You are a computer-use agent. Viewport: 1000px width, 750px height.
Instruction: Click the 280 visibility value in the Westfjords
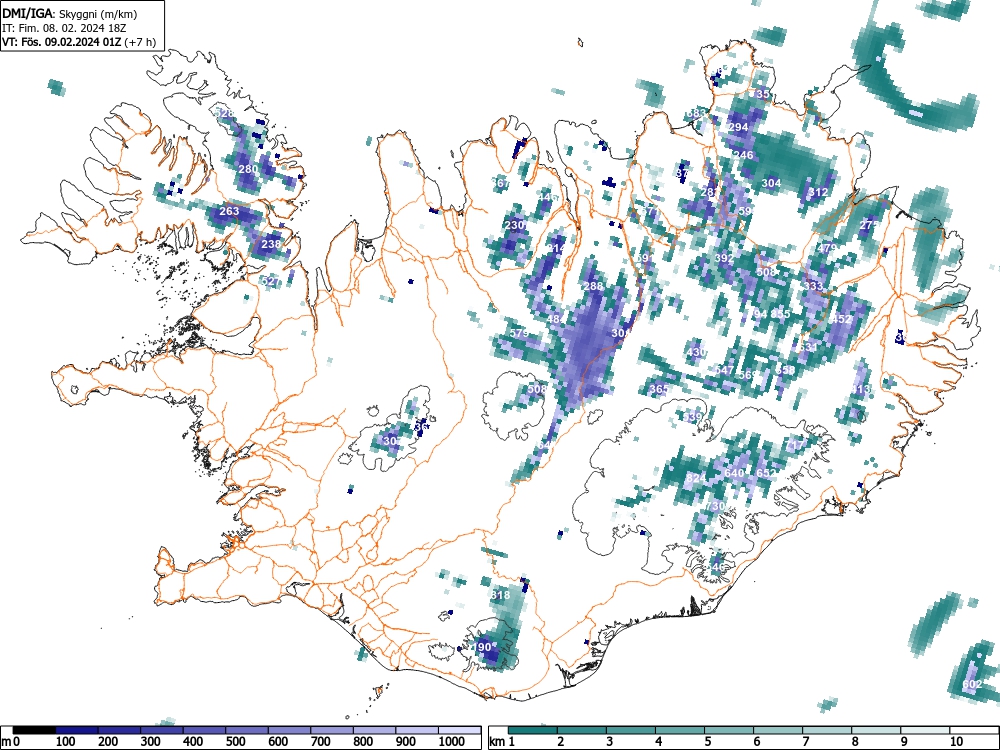point(248,170)
